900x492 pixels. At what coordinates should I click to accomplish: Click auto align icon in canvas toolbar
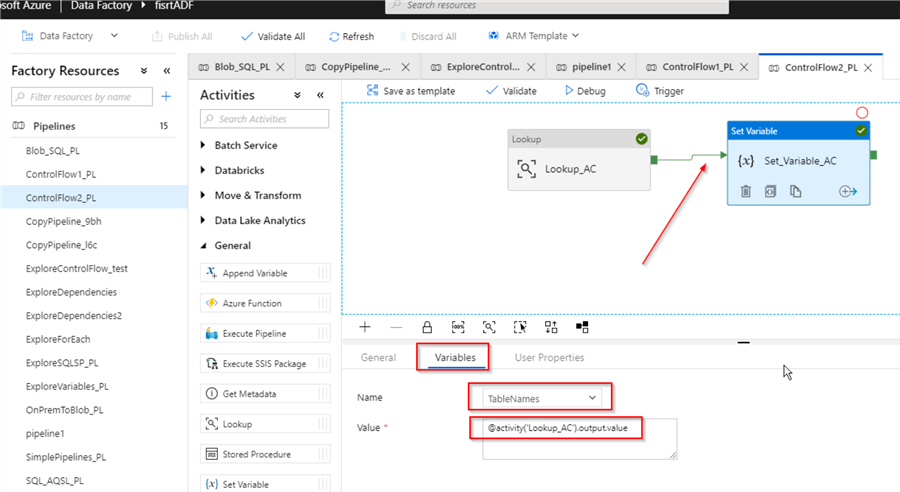pos(551,327)
